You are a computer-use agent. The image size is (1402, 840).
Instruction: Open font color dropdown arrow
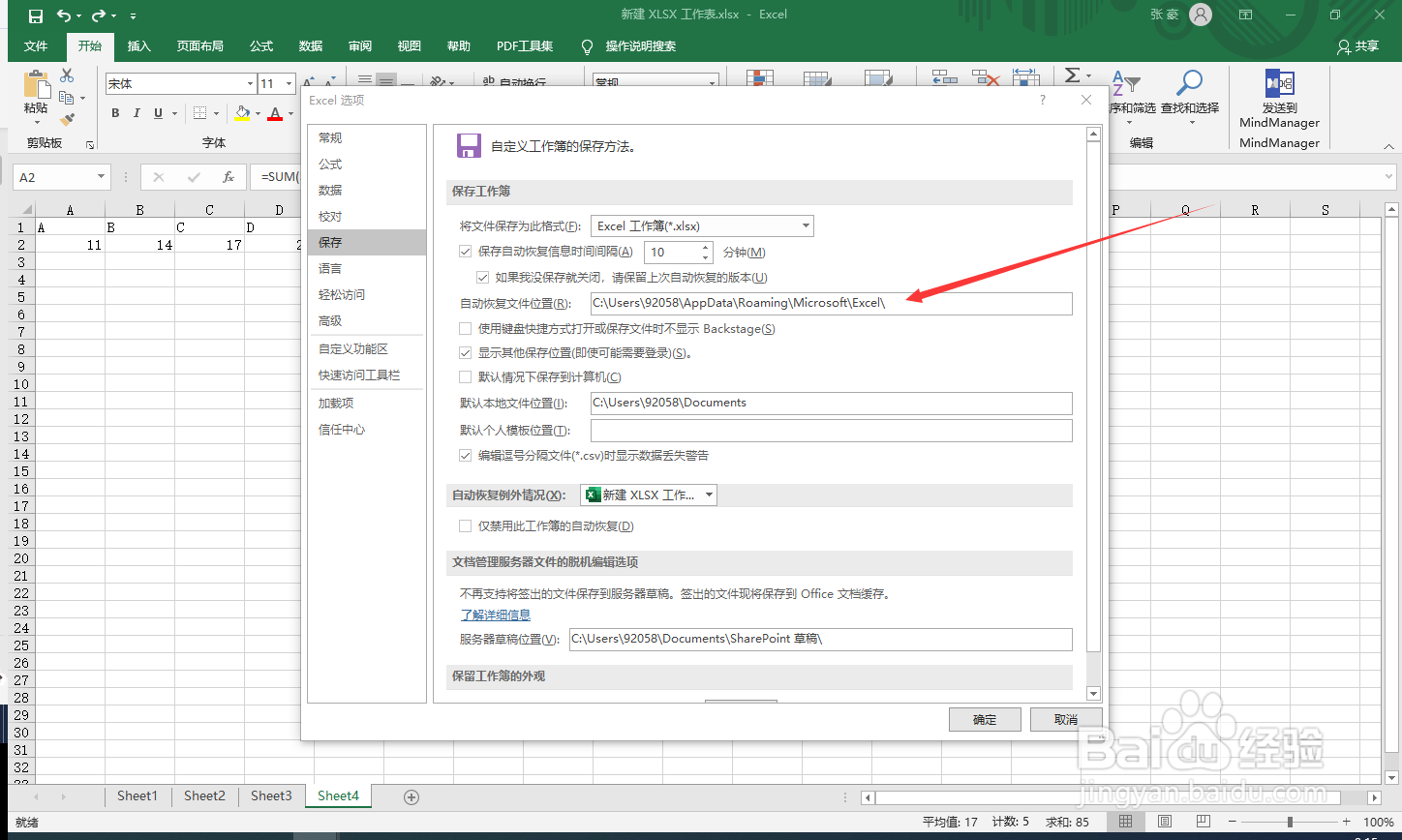[290, 114]
